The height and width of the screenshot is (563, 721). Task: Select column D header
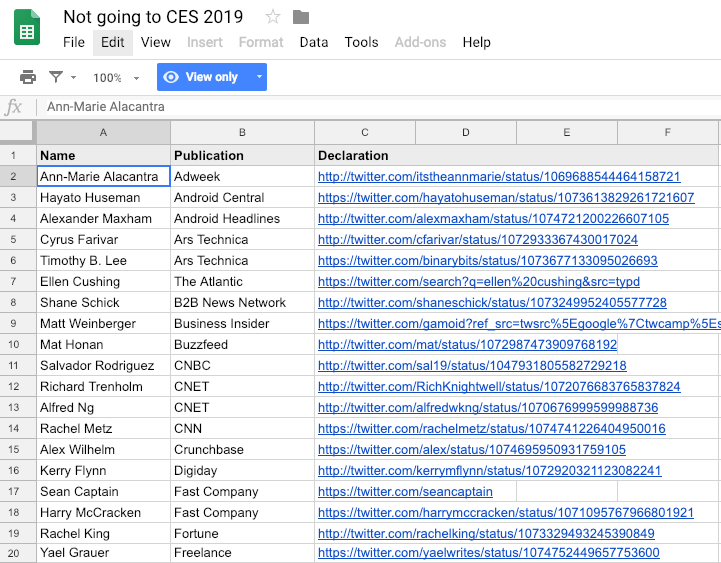(x=466, y=132)
